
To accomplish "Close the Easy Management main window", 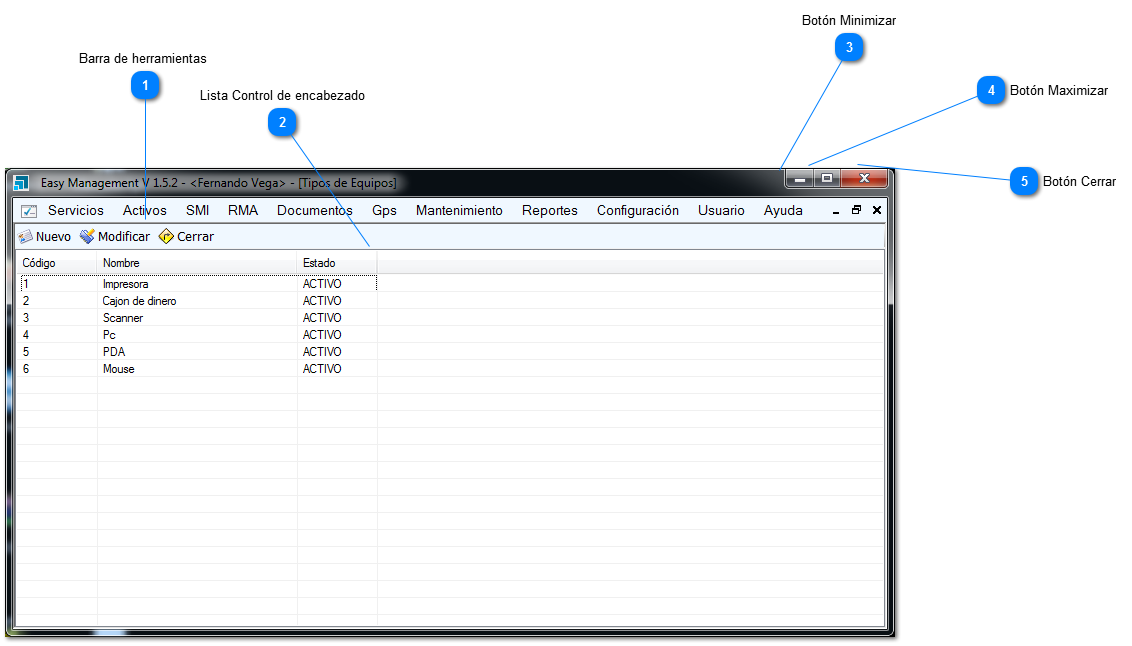I will point(864,178).
